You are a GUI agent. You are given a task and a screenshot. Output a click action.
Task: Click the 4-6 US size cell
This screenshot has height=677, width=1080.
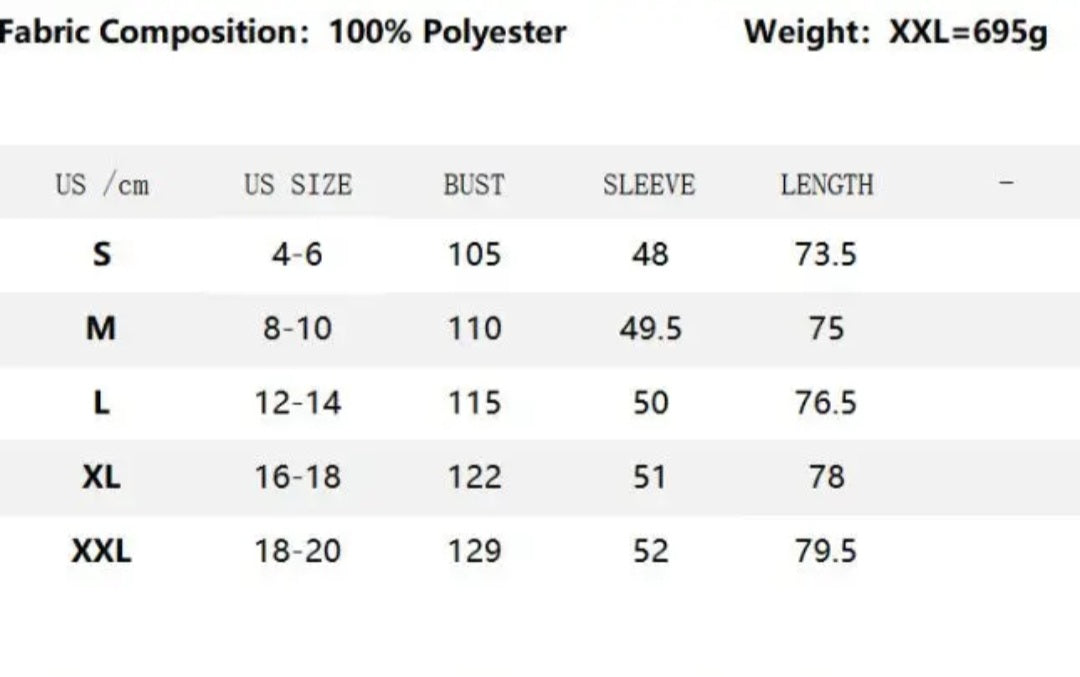coord(297,255)
